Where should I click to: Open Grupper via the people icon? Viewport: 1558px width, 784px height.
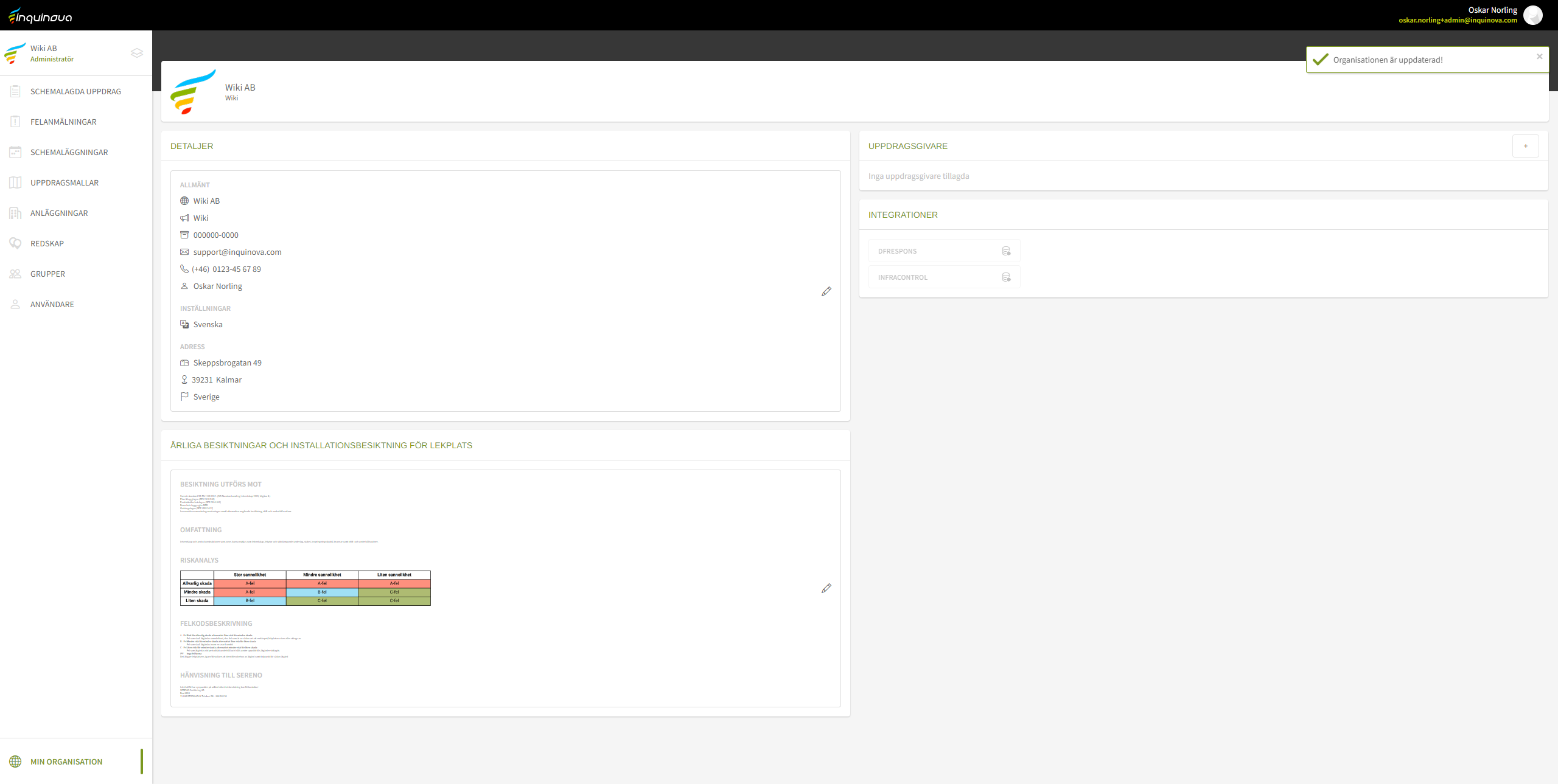[15, 274]
